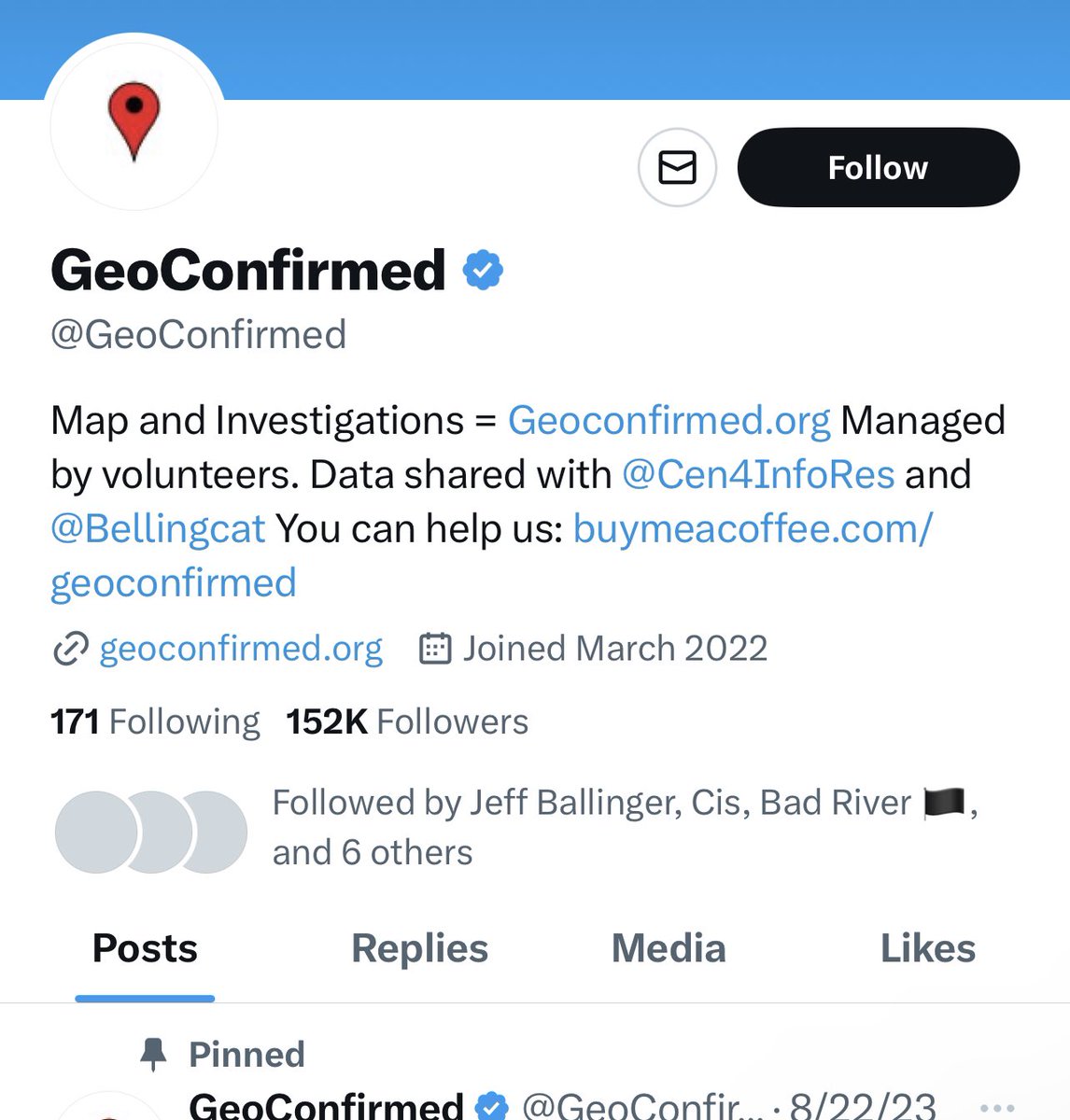Screen dimensions: 1070x1120
Task: Open the Likes tab
Action: [x=927, y=949]
